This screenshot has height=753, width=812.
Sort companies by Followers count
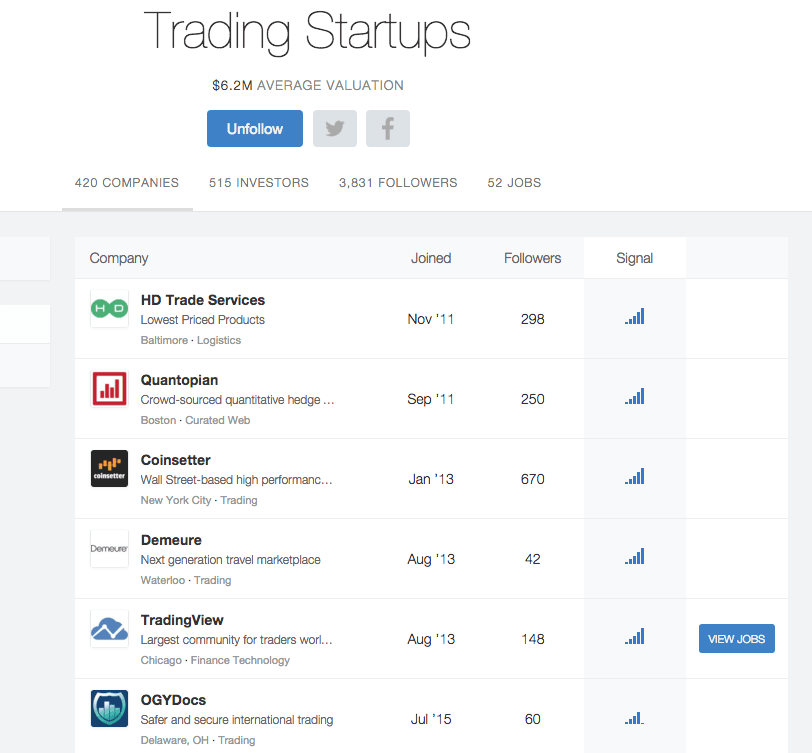click(x=532, y=258)
